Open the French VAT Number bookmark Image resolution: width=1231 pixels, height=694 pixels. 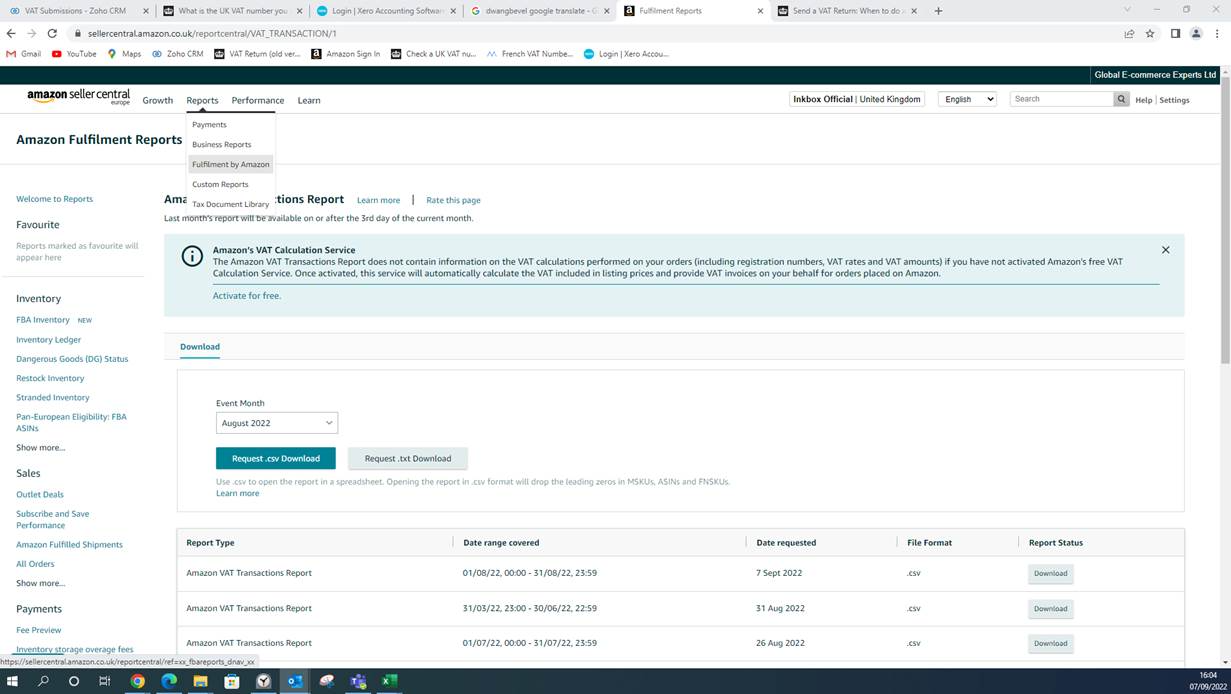530,54
